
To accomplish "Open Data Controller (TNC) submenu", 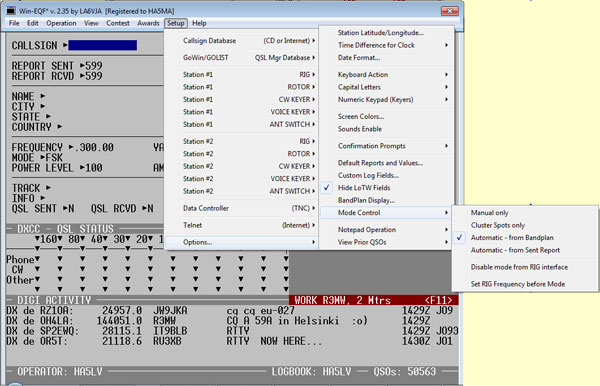I will [241, 208].
